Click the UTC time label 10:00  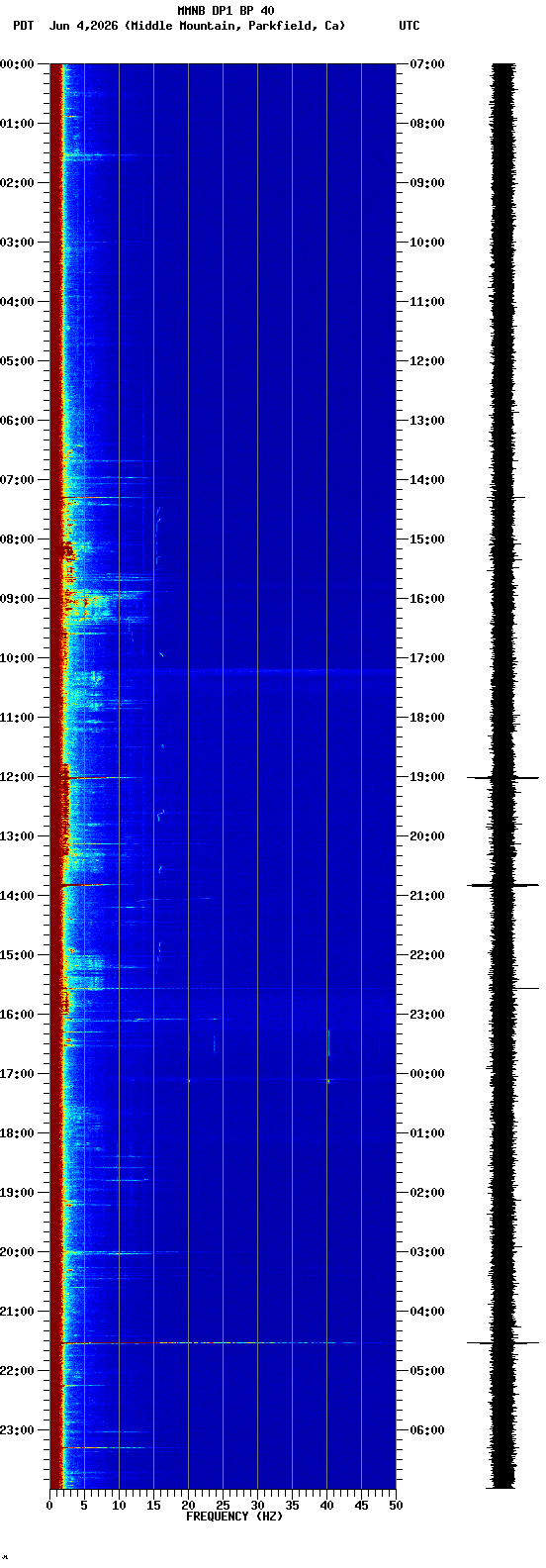pyautogui.click(x=427, y=243)
